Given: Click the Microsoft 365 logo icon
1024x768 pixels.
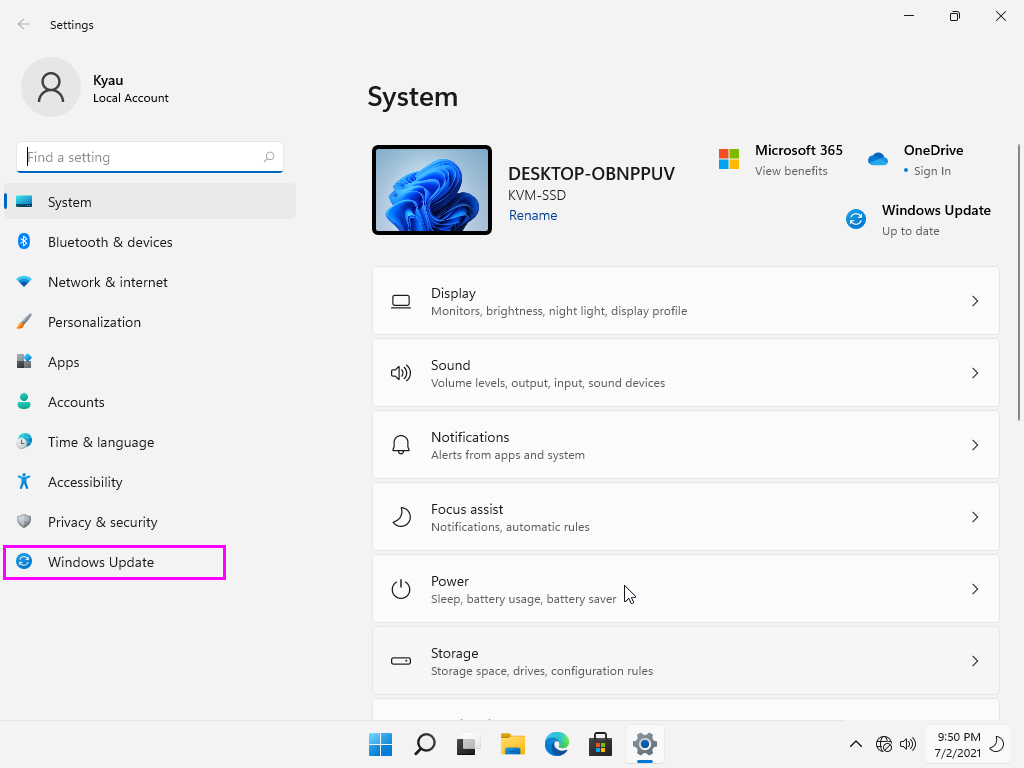Looking at the screenshot, I should pyautogui.click(x=729, y=159).
